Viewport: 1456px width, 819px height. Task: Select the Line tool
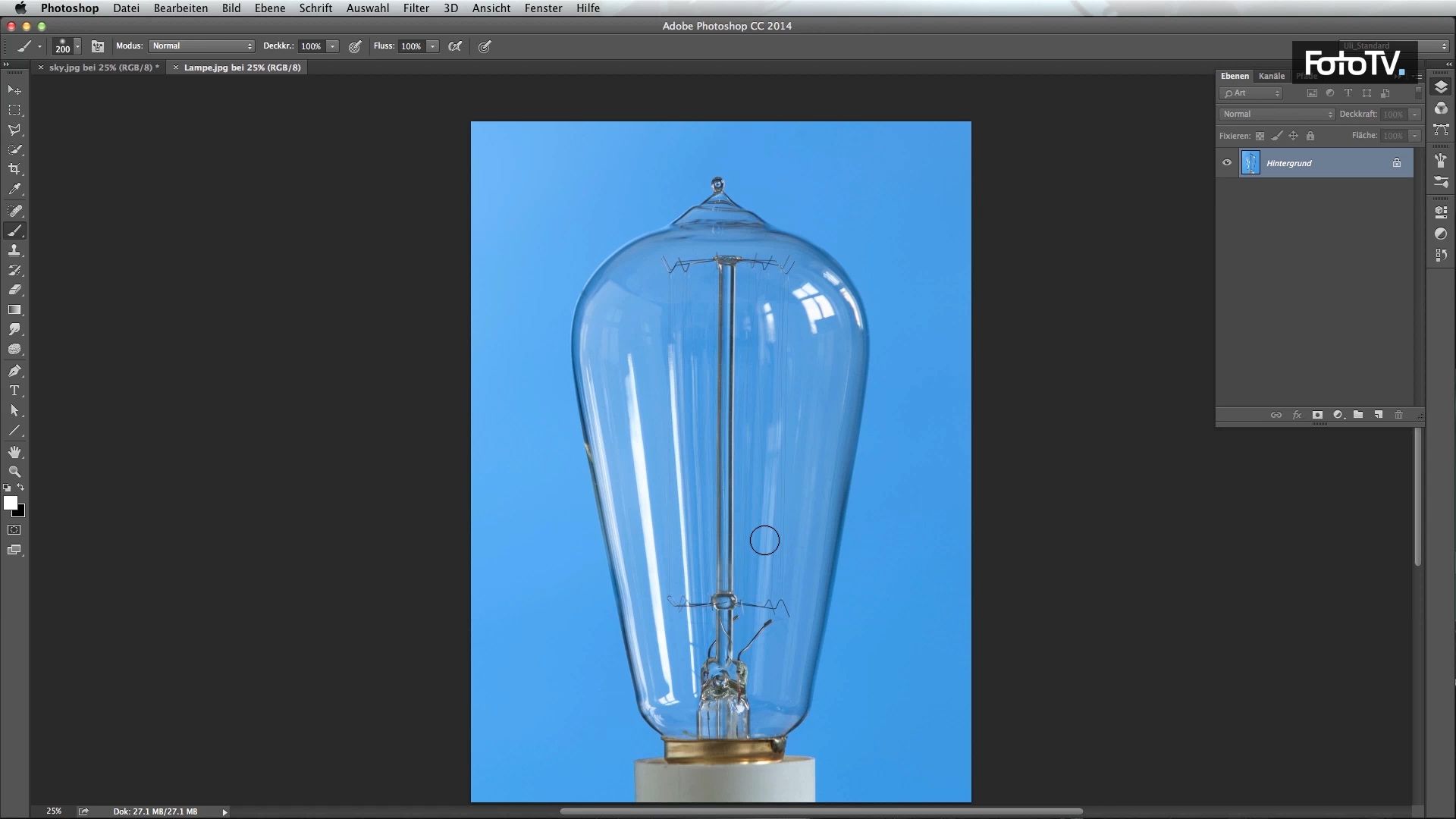point(14,430)
